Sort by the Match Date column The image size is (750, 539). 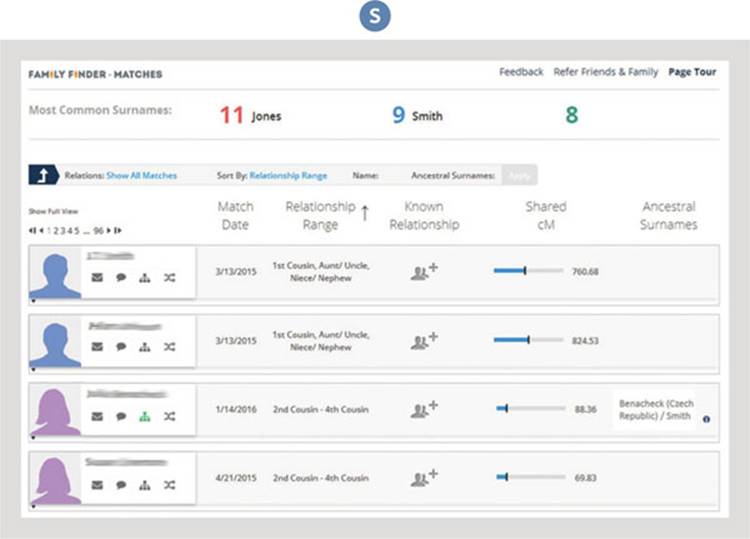click(x=236, y=215)
